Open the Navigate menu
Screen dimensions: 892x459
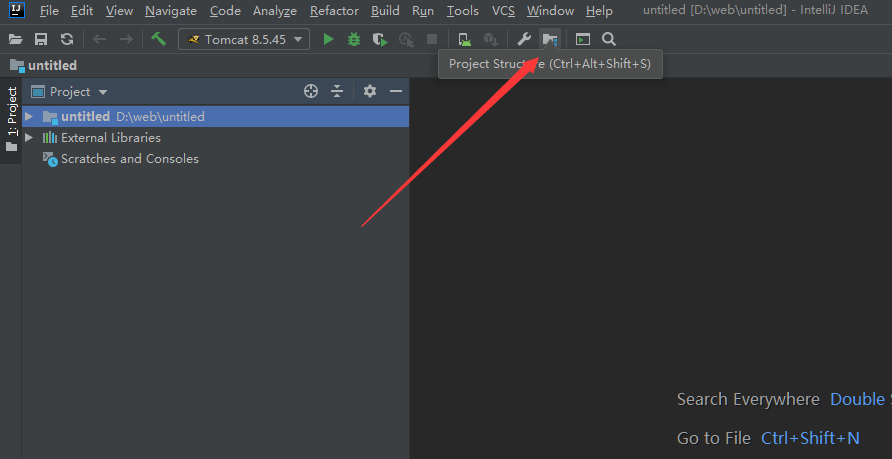171,11
